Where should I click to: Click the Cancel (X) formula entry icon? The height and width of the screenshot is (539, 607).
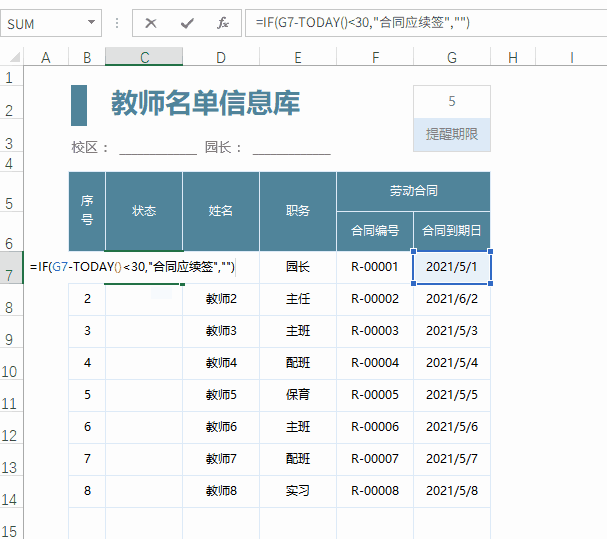pos(150,22)
